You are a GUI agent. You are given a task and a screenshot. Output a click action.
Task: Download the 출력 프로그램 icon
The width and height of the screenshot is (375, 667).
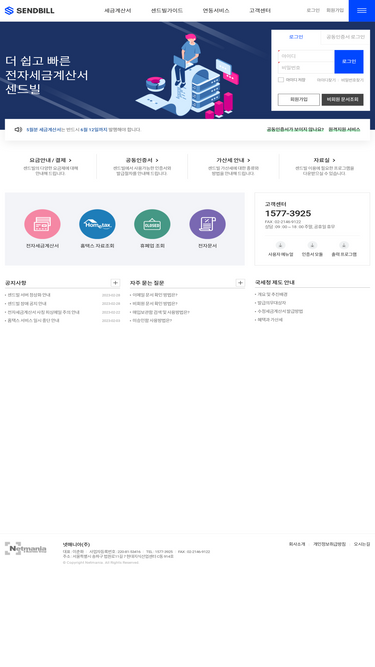pos(344,245)
